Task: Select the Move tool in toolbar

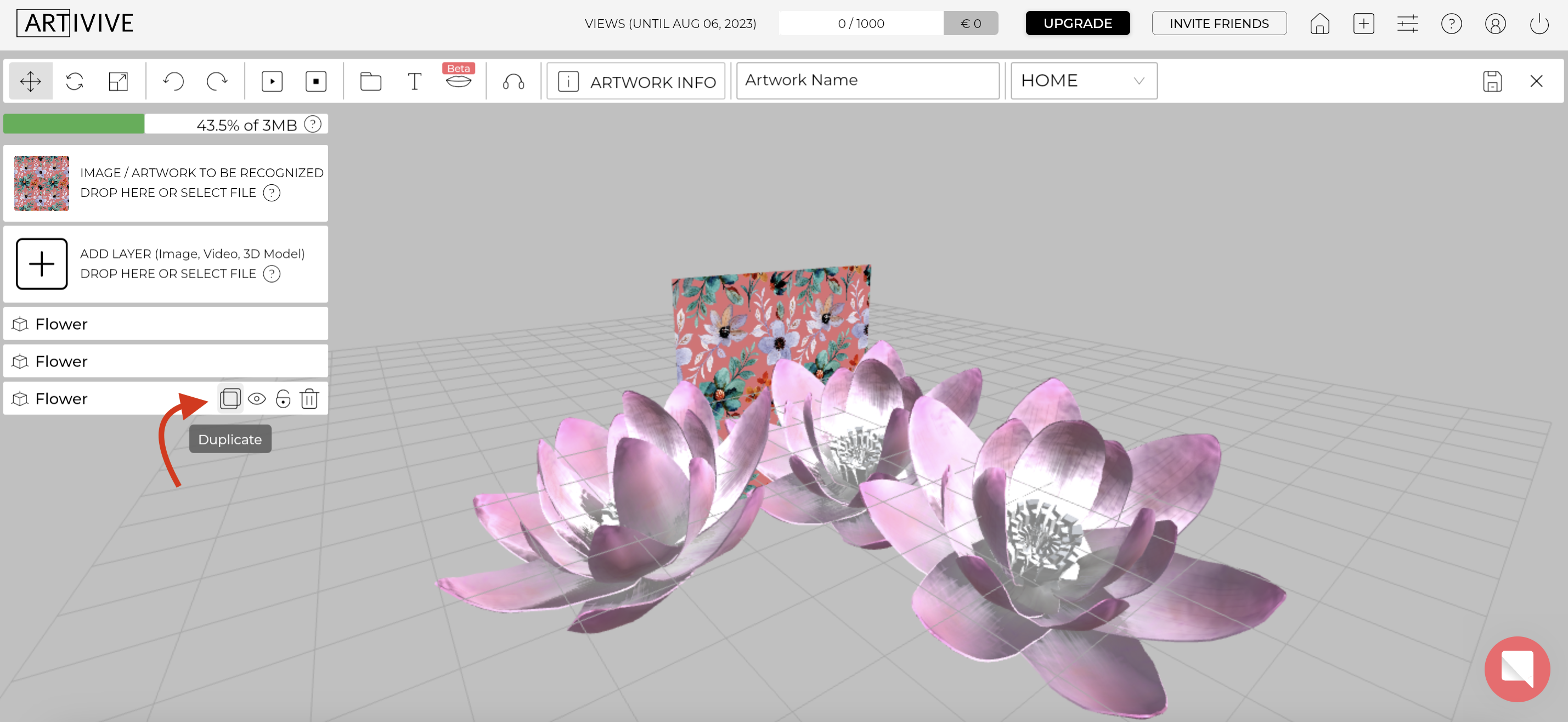Action: pos(30,81)
